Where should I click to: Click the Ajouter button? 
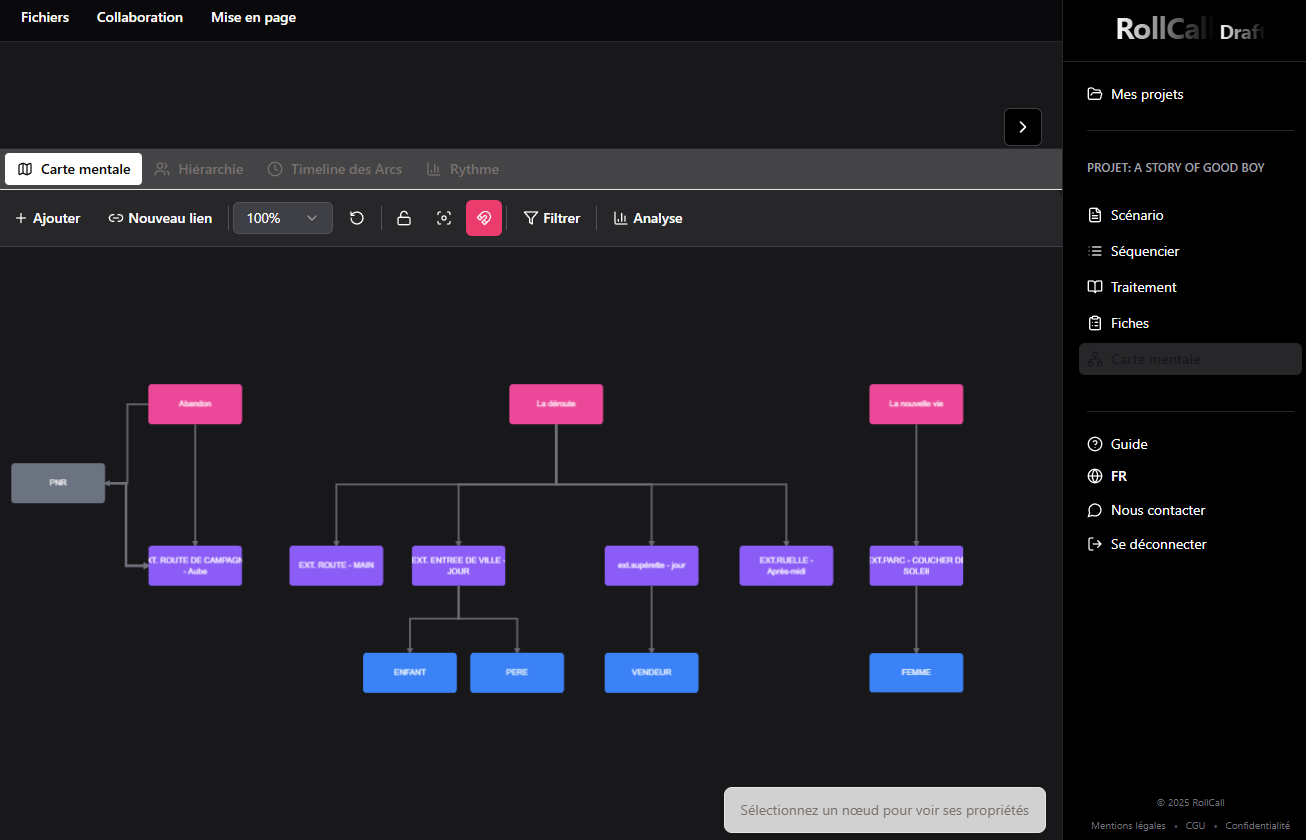click(x=48, y=218)
